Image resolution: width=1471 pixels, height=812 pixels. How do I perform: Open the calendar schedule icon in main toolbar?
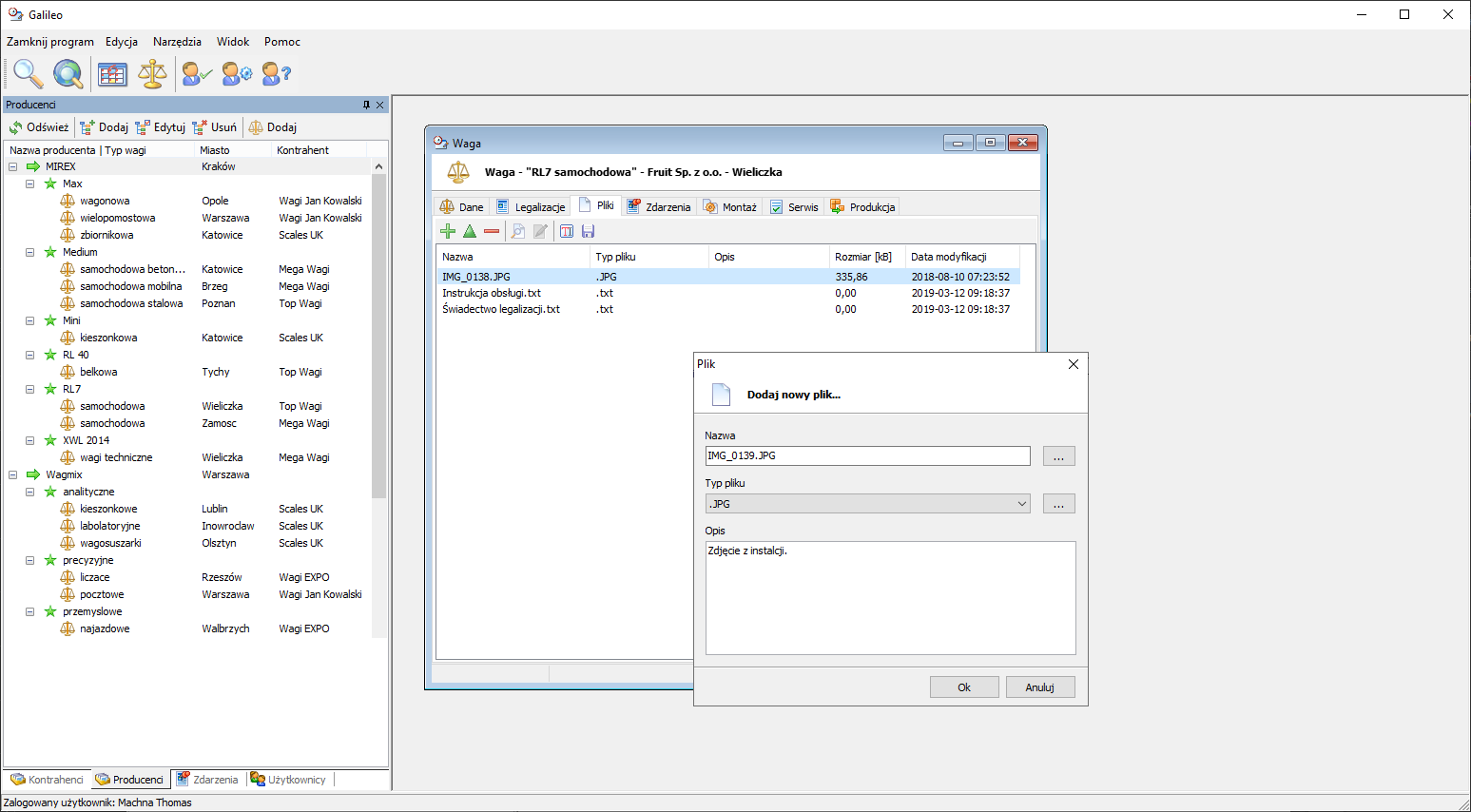tap(112, 73)
